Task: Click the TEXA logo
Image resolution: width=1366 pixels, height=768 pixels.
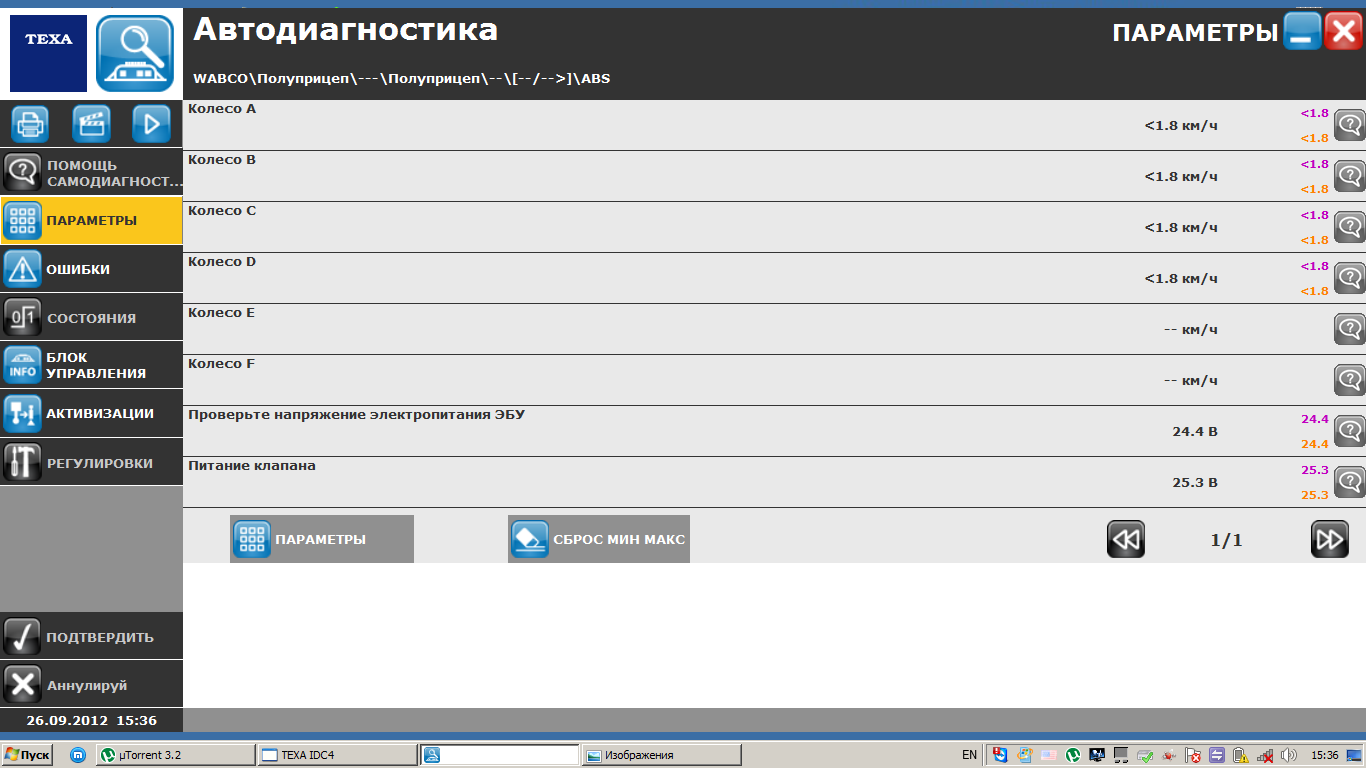Action: [x=48, y=53]
